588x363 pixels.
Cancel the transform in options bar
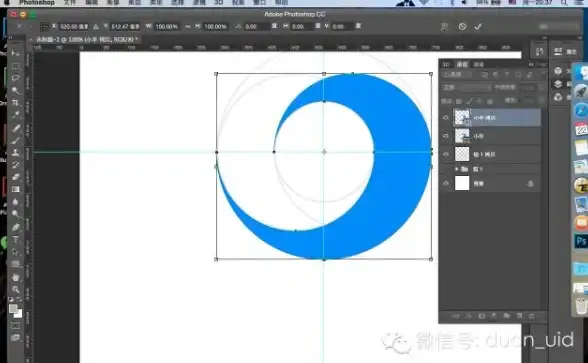click(x=462, y=27)
